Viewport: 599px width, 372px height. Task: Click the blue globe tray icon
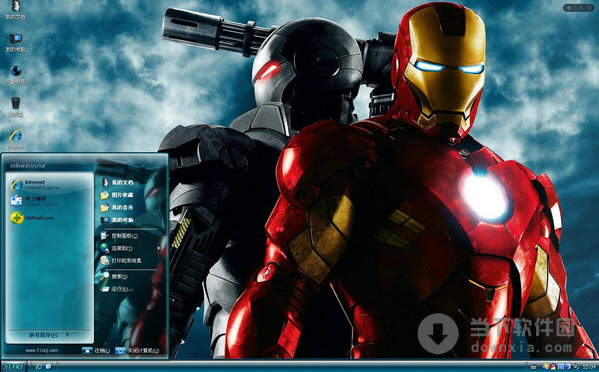point(567,367)
